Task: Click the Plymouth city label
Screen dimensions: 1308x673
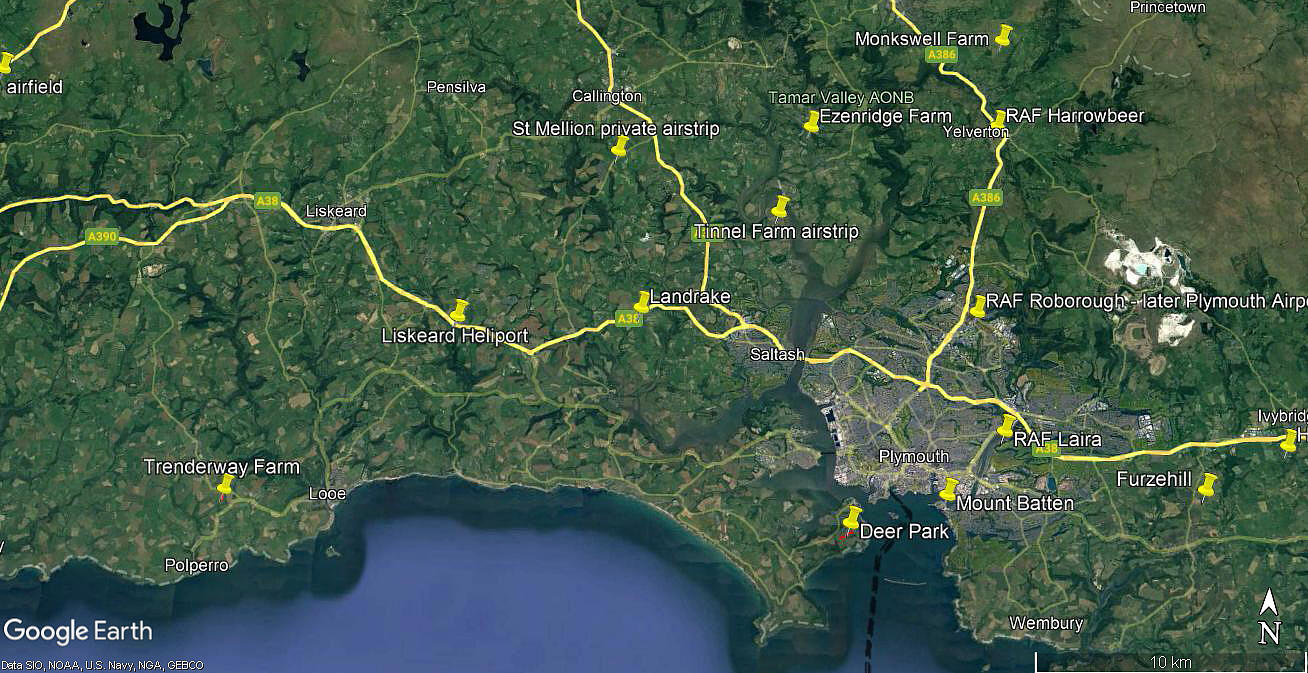Action: click(913, 457)
